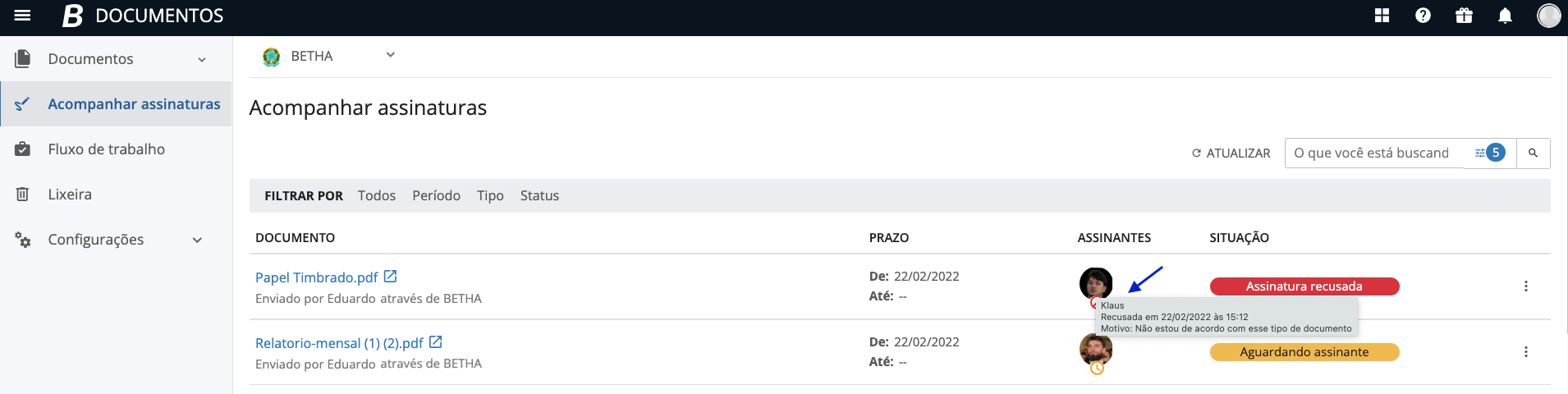Open advanced search filters with badge 5
This screenshot has width=1568, height=394.
(1489, 153)
